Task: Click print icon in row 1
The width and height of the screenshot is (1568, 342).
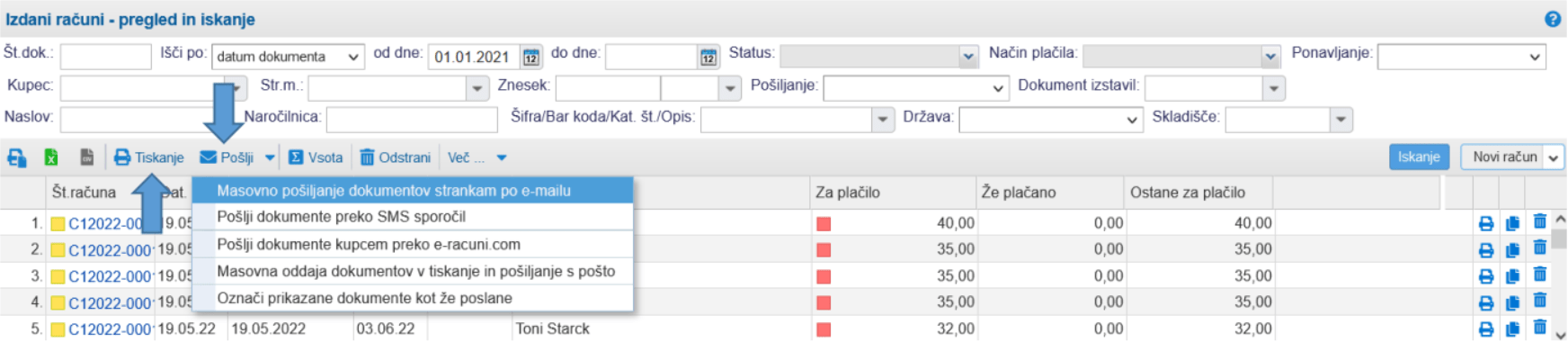Action: click(x=1486, y=223)
